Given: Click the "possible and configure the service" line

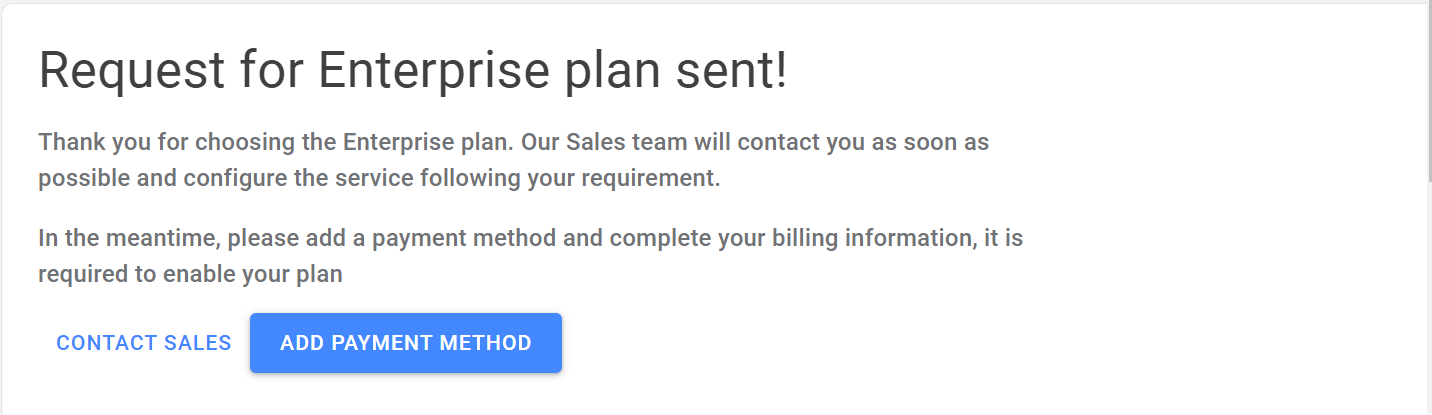Looking at the screenshot, I should tap(379, 180).
